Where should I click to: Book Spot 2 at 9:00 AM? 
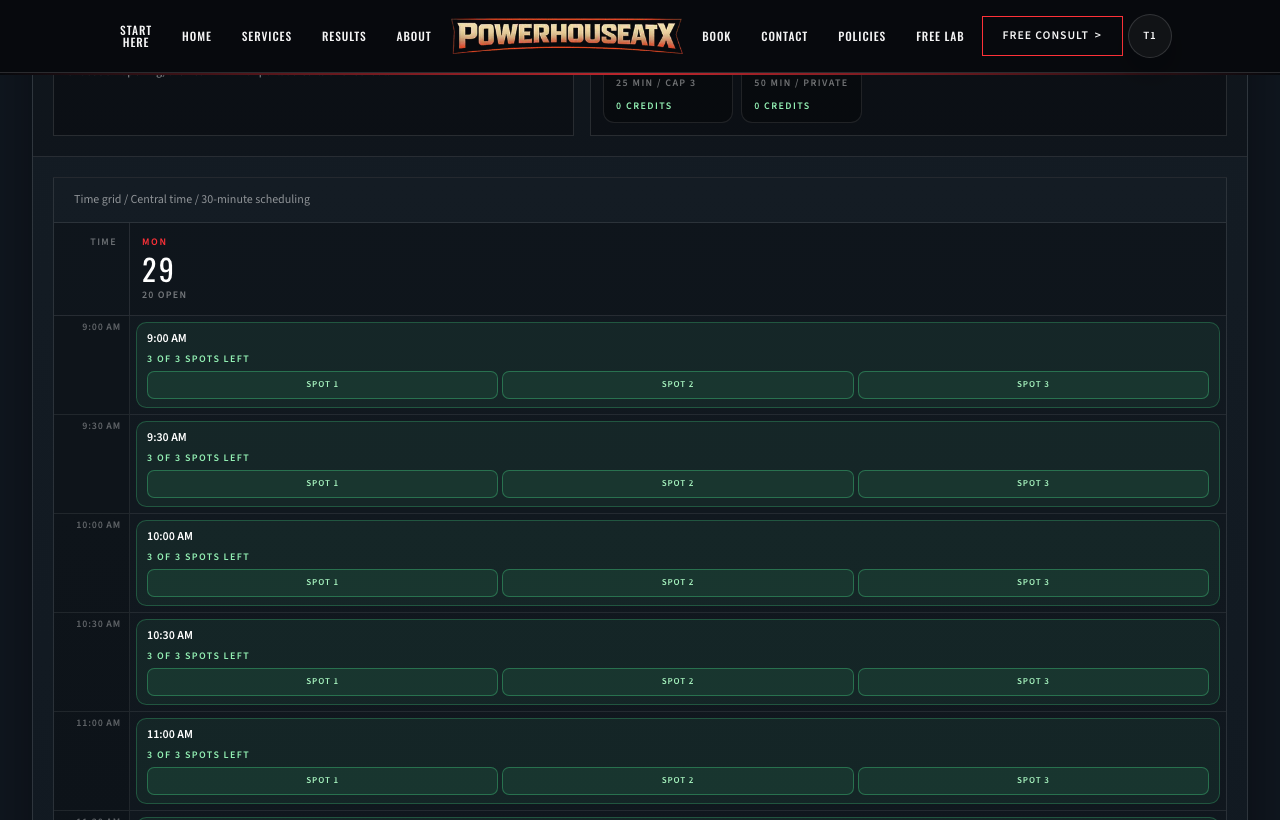678,385
